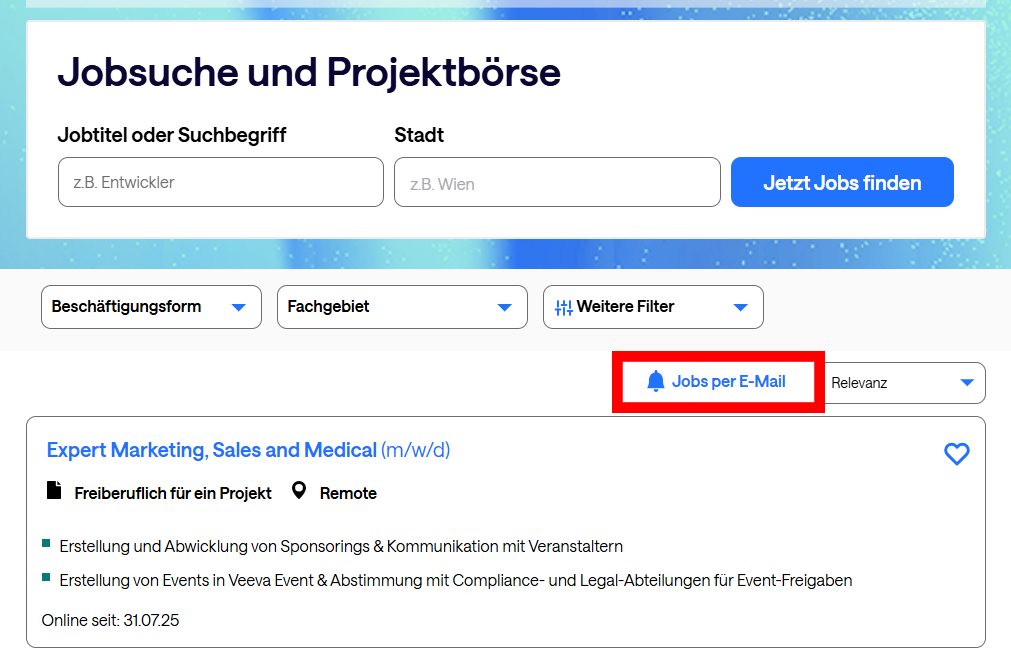The image size is (1011, 665).
Task: Click the location pin icon beside Remote
Action: click(x=298, y=491)
